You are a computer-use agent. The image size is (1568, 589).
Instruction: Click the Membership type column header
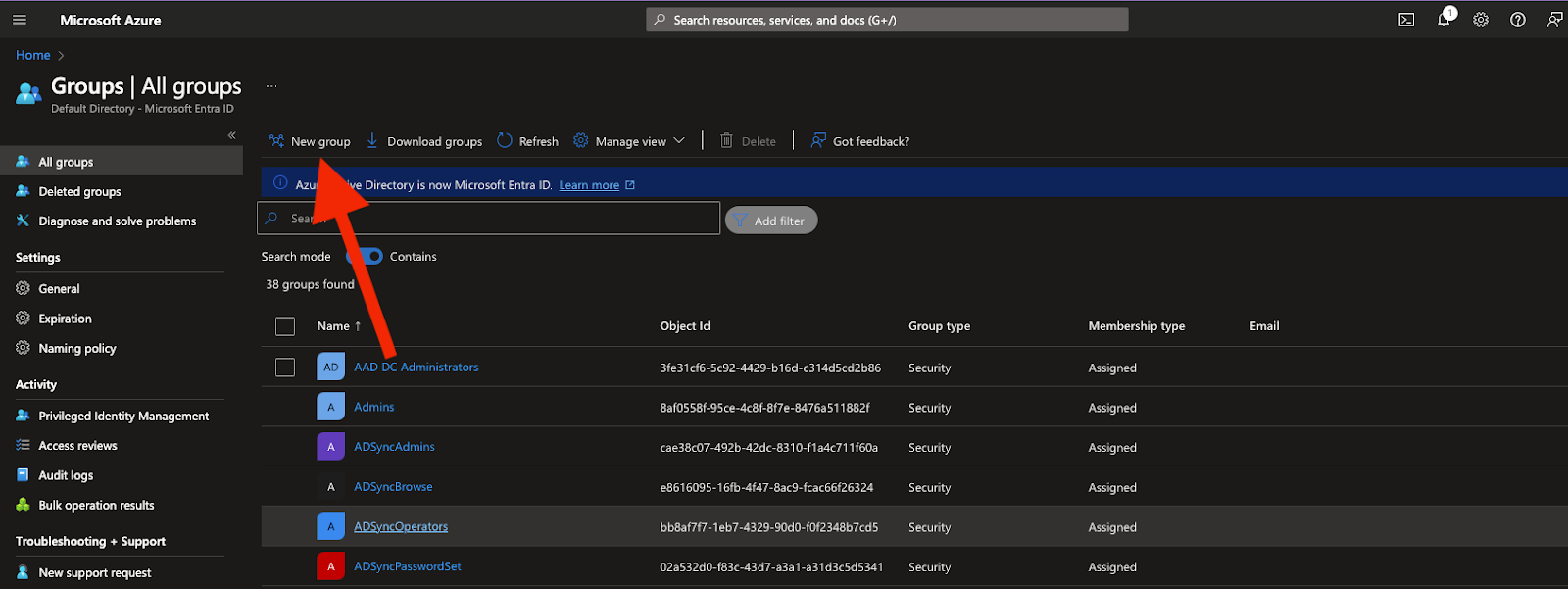click(1137, 326)
